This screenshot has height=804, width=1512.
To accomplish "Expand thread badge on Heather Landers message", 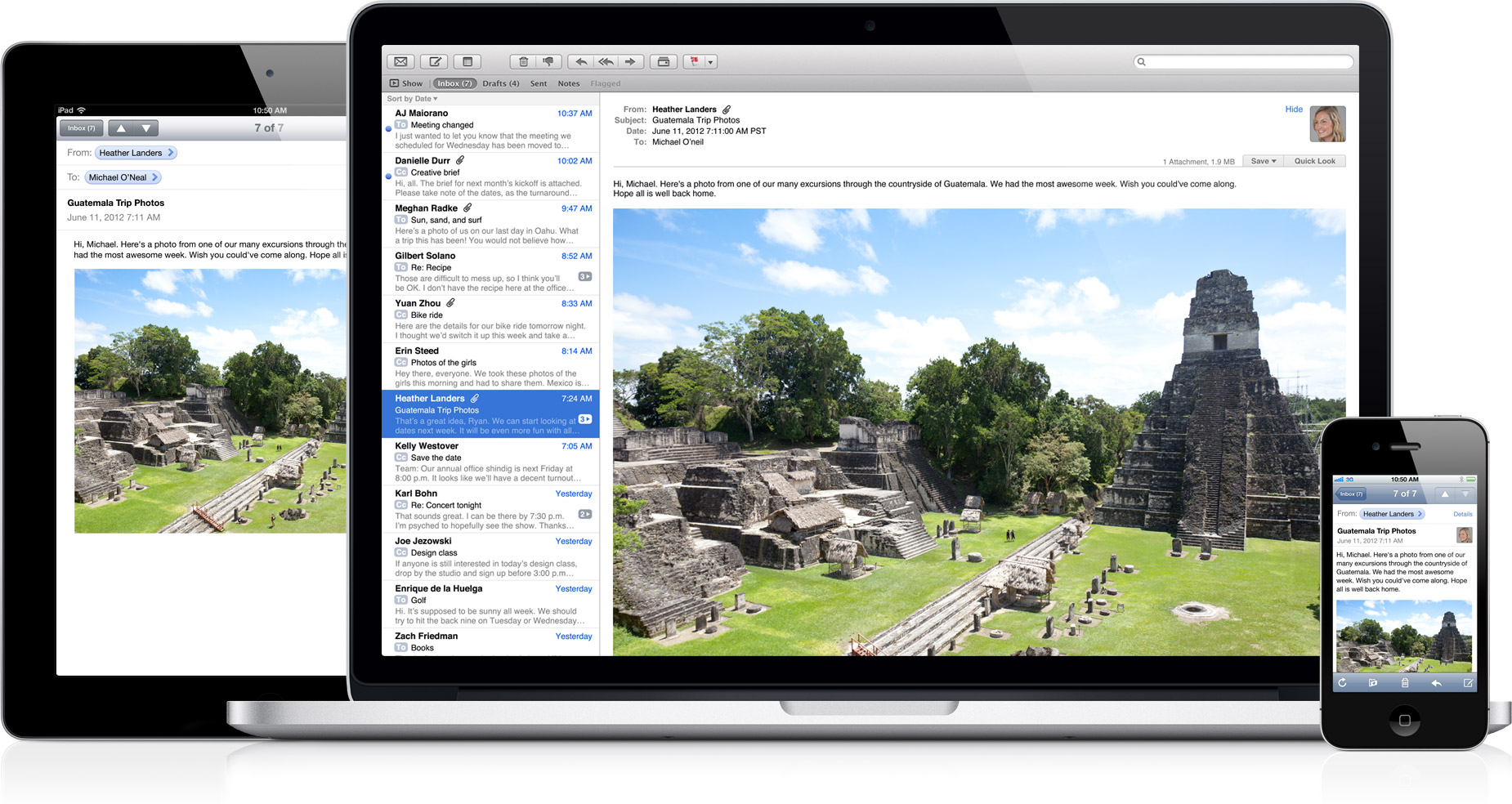I will (x=585, y=419).
